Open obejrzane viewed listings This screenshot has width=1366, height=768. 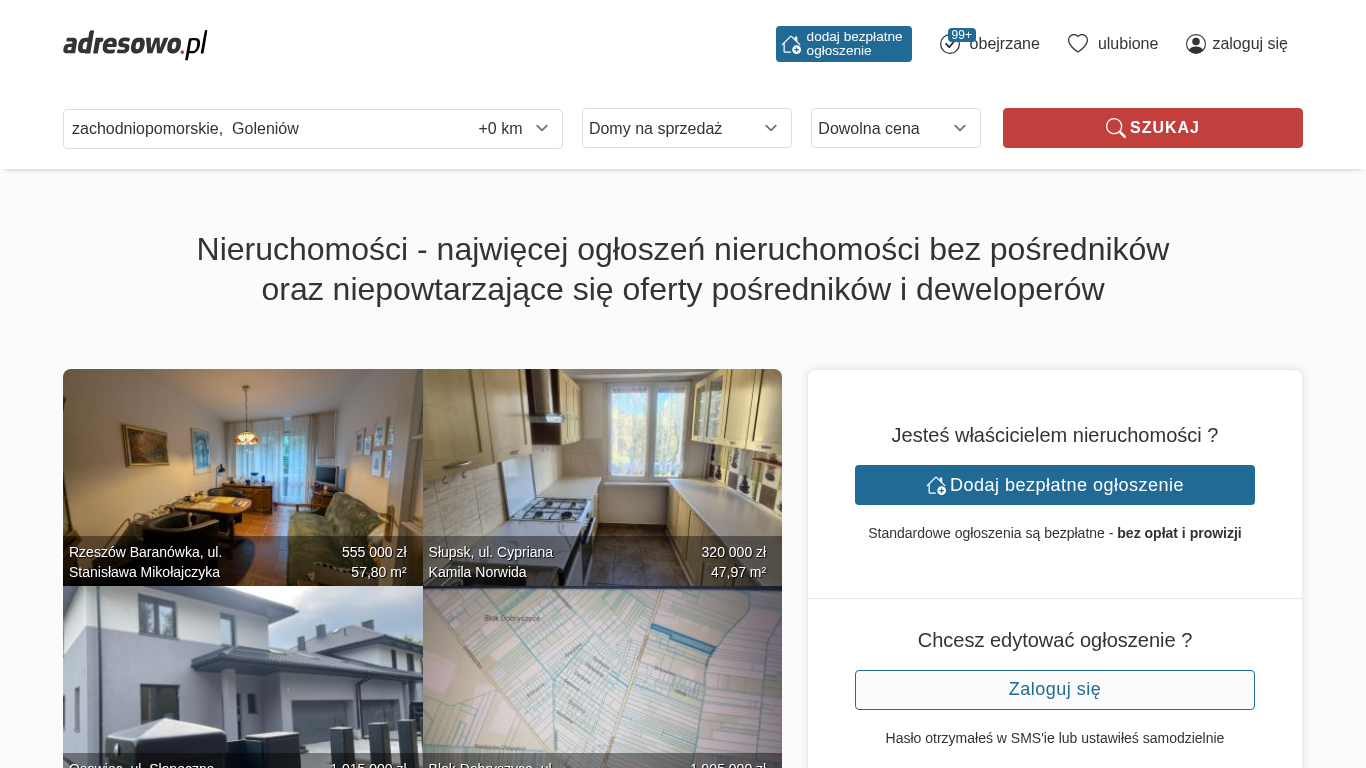click(1004, 44)
